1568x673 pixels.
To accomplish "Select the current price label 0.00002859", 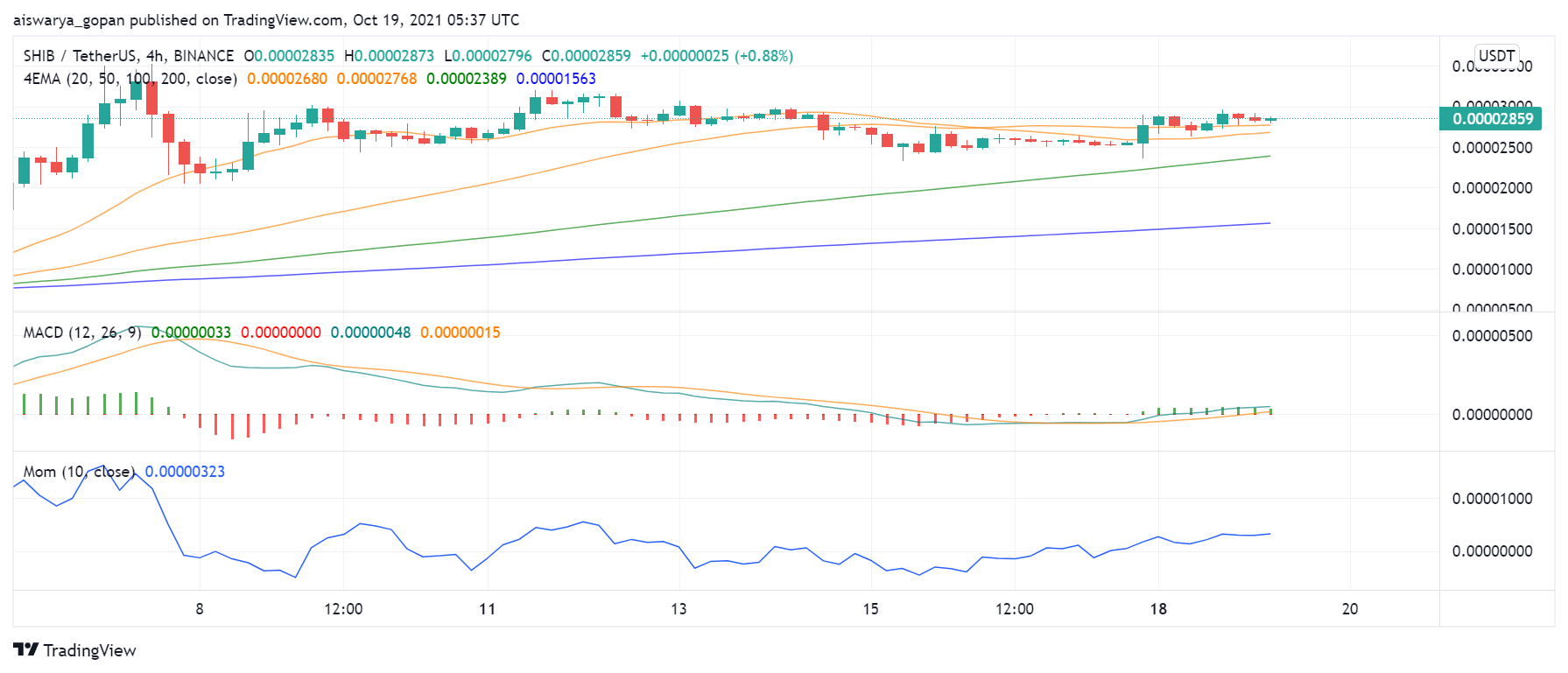I will (x=1492, y=119).
